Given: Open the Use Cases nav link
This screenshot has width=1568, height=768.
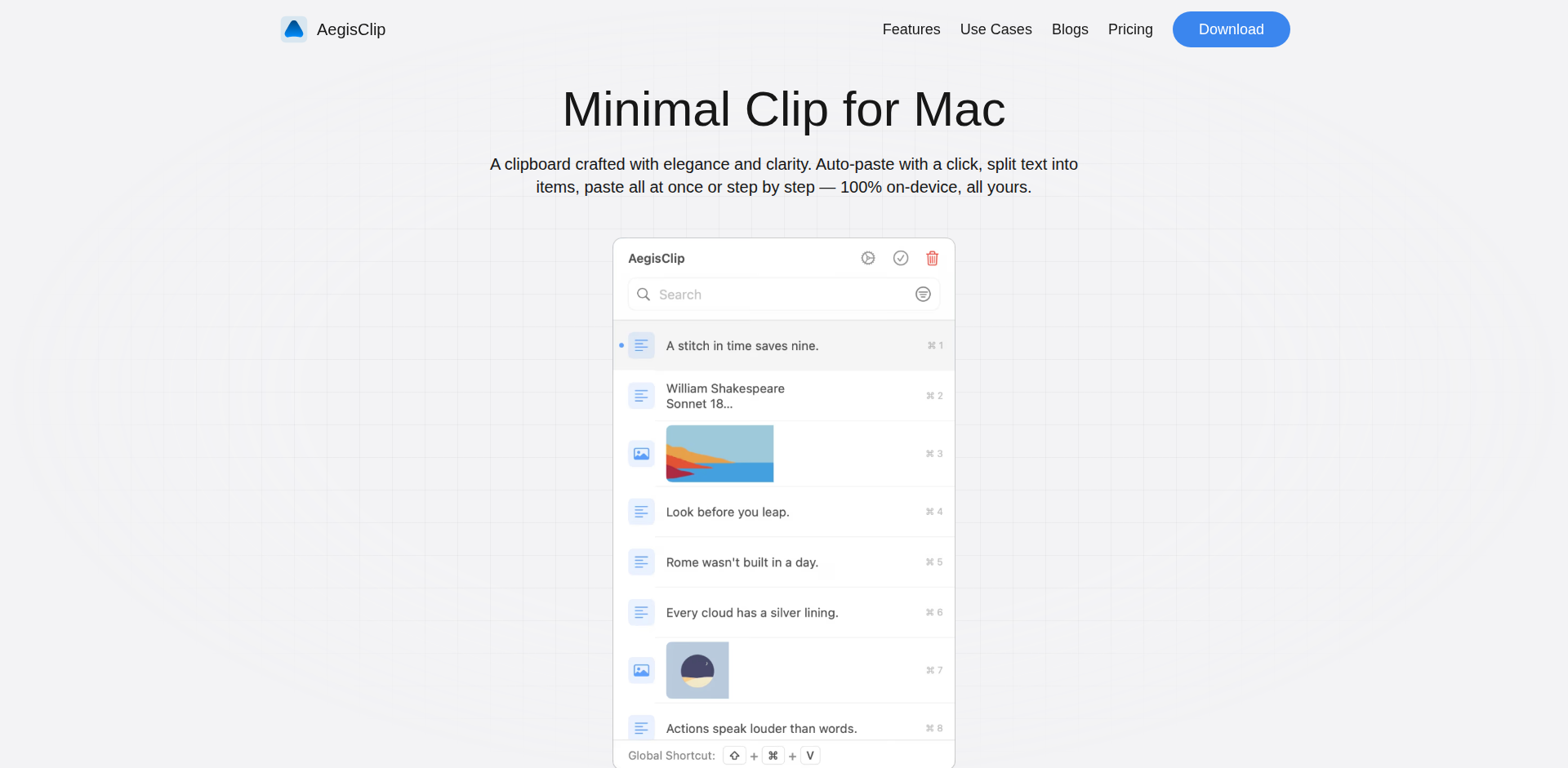Looking at the screenshot, I should 996,29.
